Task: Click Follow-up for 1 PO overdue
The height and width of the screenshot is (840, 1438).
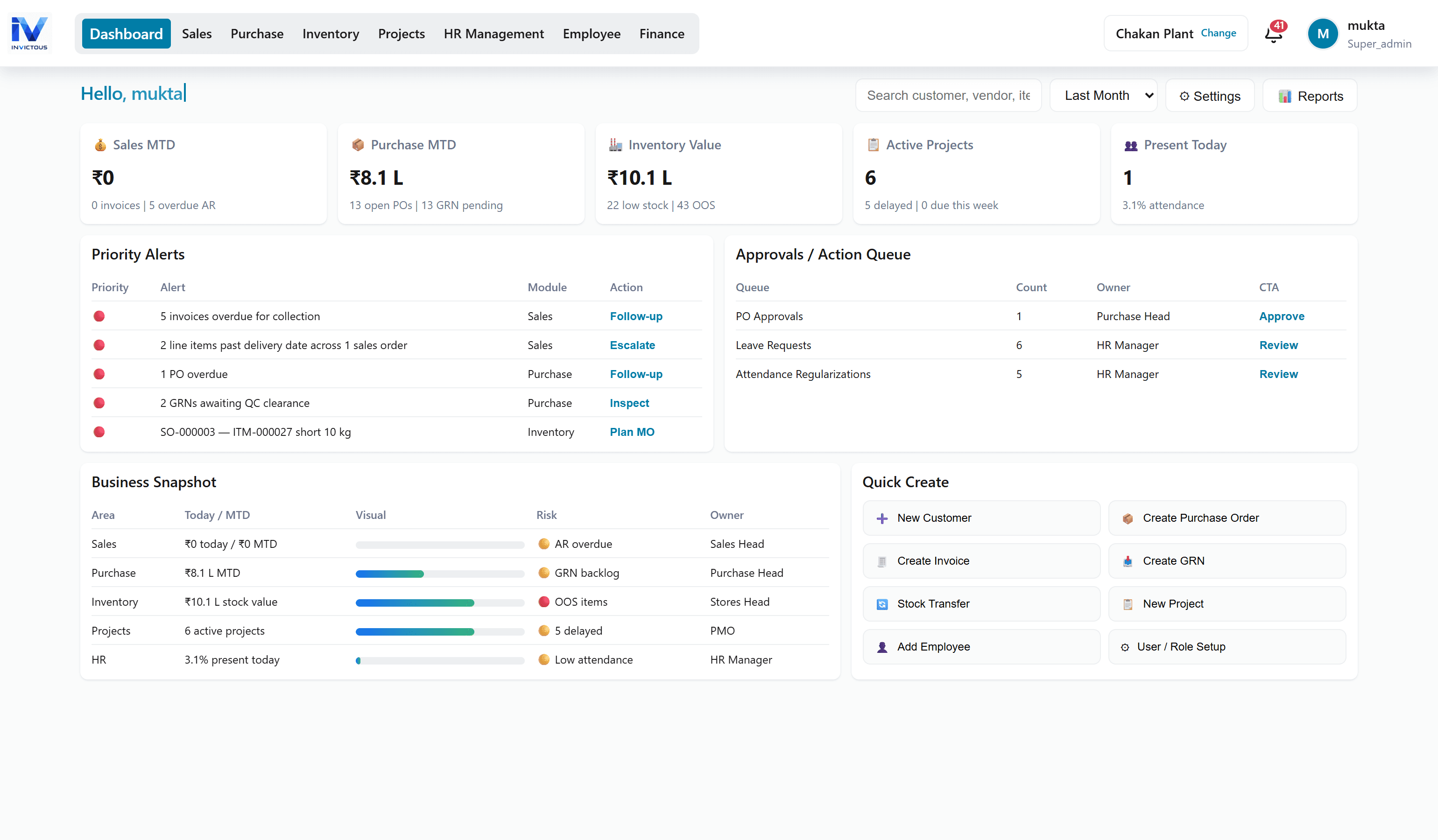Action: tap(636, 374)
